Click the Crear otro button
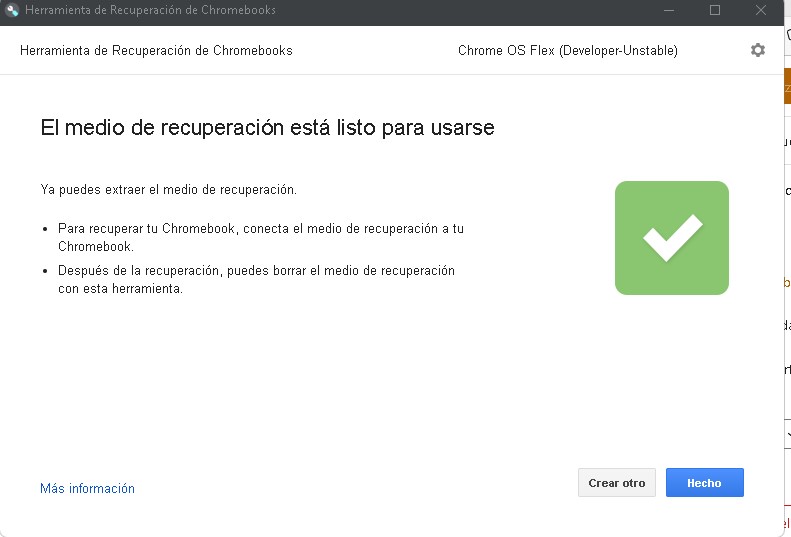The height and width of the screenshot is (537, 791). pos(616,482)
